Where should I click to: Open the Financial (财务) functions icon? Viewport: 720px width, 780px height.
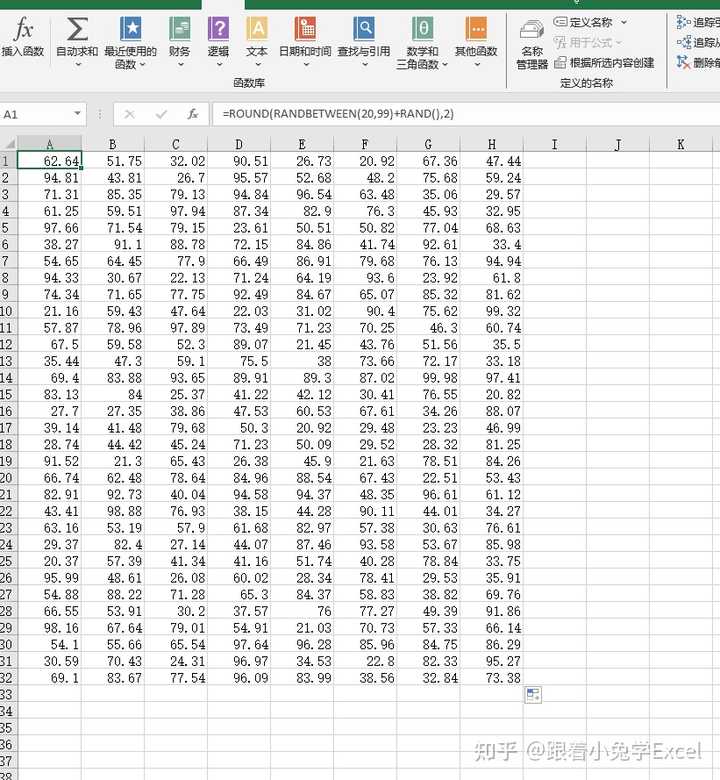[x=180, y=29]
